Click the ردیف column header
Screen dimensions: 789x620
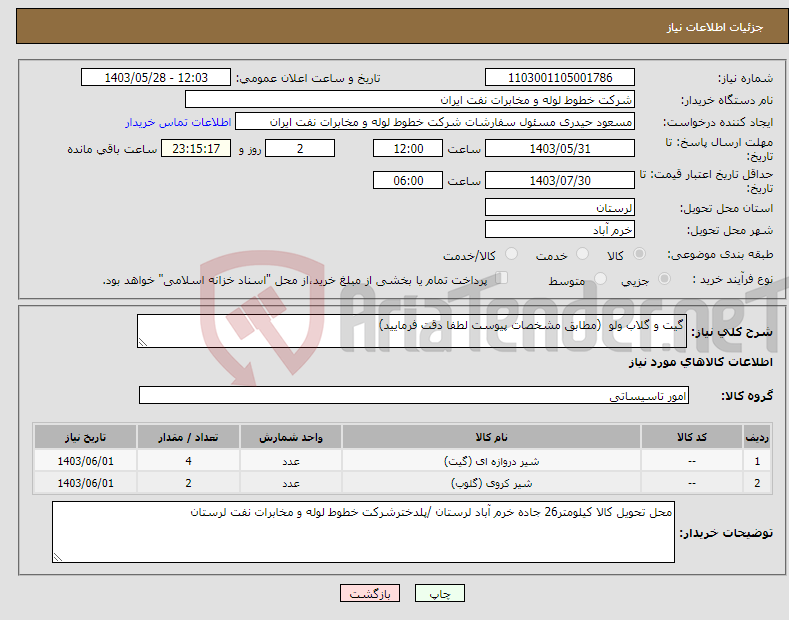(757, 437)
